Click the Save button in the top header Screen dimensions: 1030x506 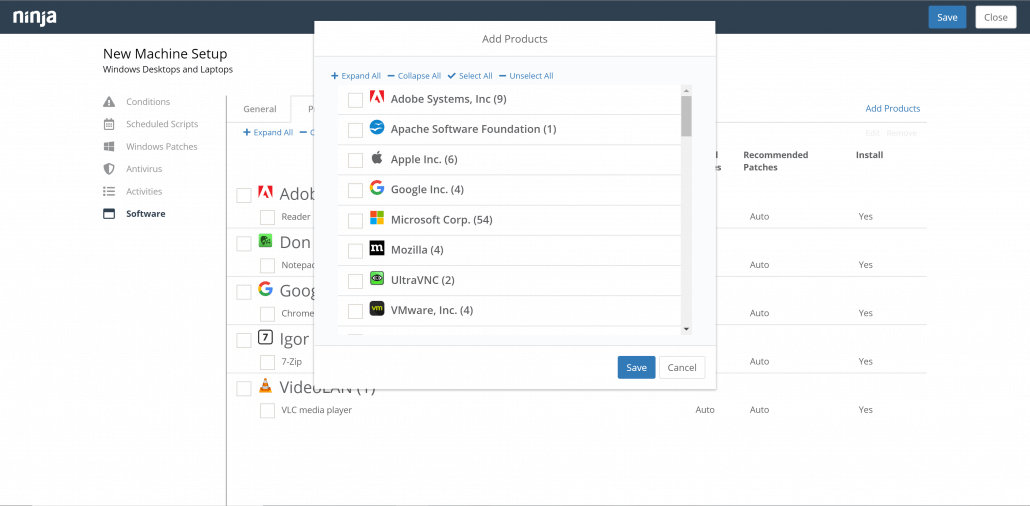pyautogui.click(x=947, y=17)
